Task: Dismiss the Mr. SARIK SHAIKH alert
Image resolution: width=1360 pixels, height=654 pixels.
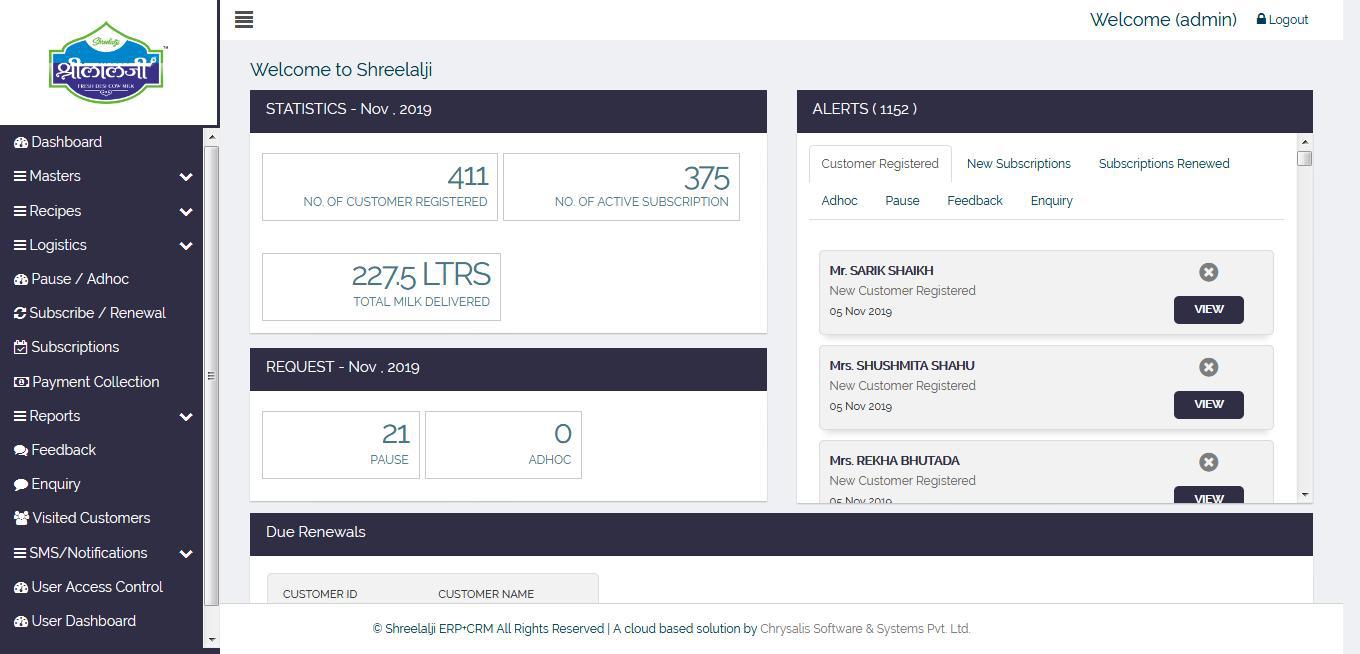Action: (1208, 272)
